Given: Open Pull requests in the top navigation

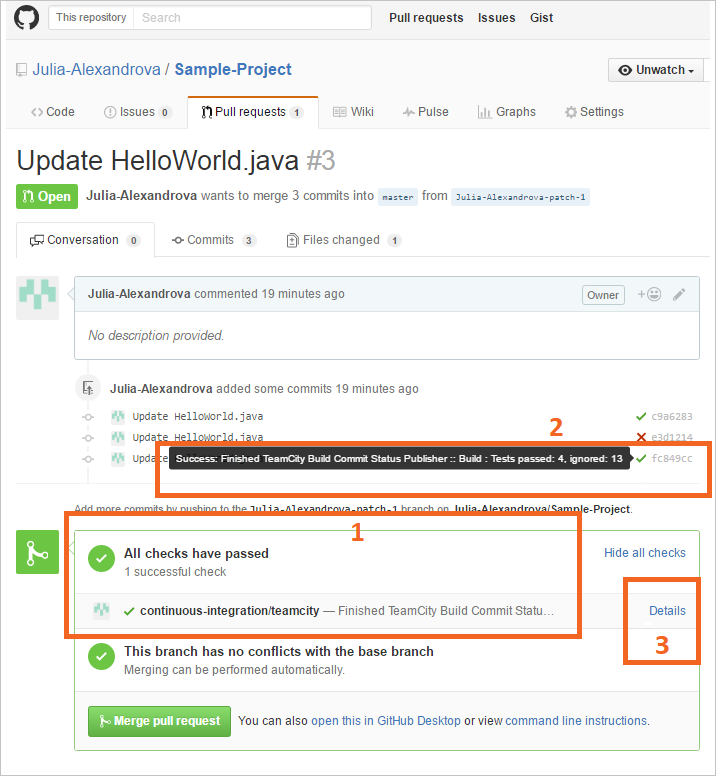Looking at the screenshot, I should click(426, 18).
